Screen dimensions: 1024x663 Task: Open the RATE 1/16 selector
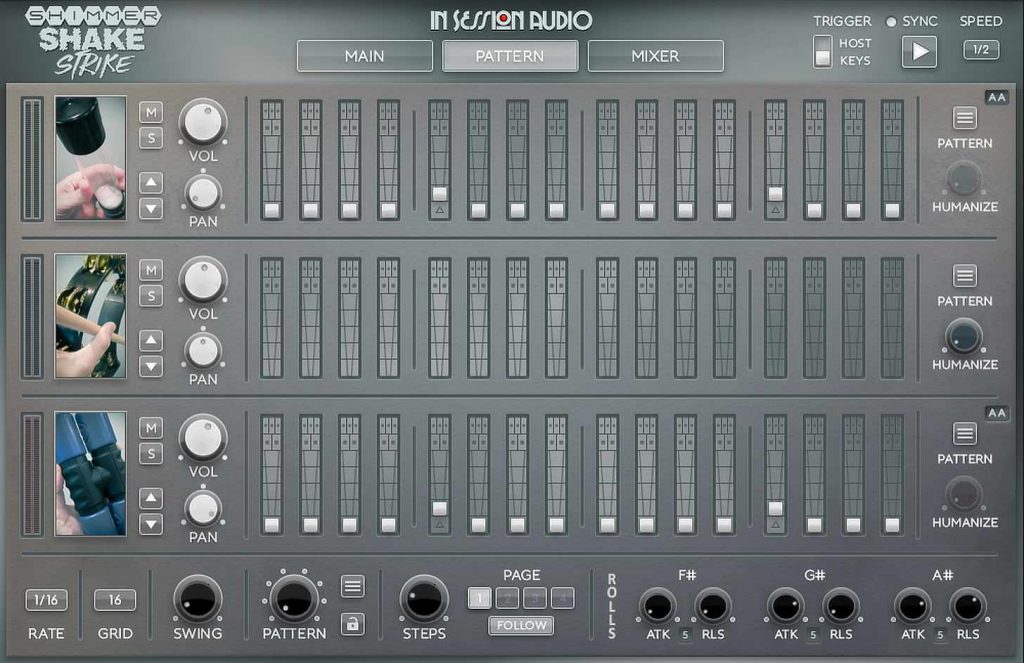pyautogui.click(x=44, y=601)
